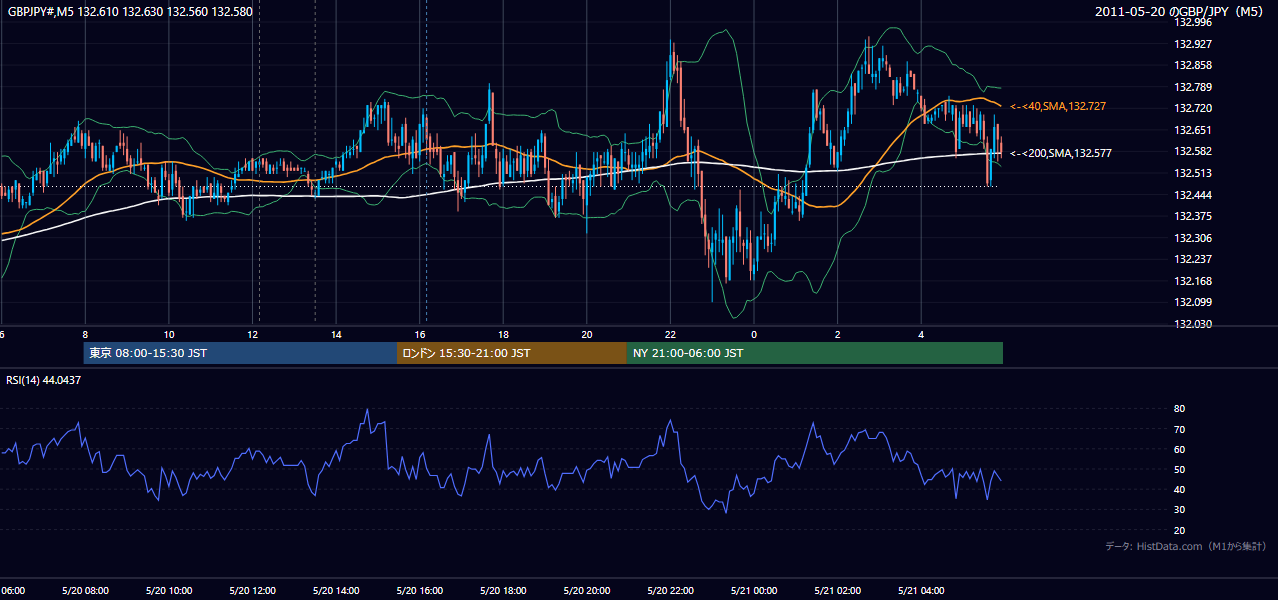
Task: Click price axis value 132.582
Action: 1194,151
